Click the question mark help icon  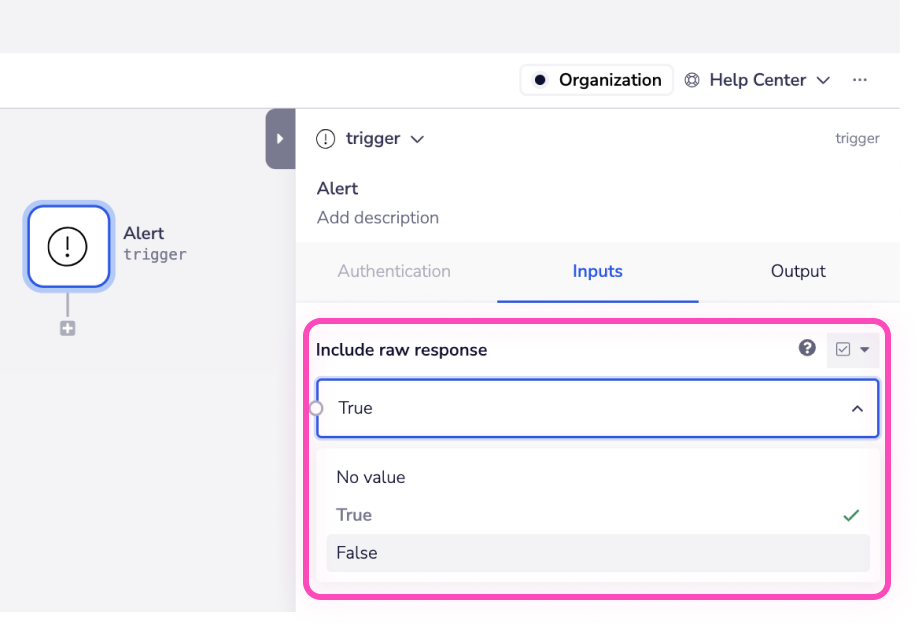(807, 349)
